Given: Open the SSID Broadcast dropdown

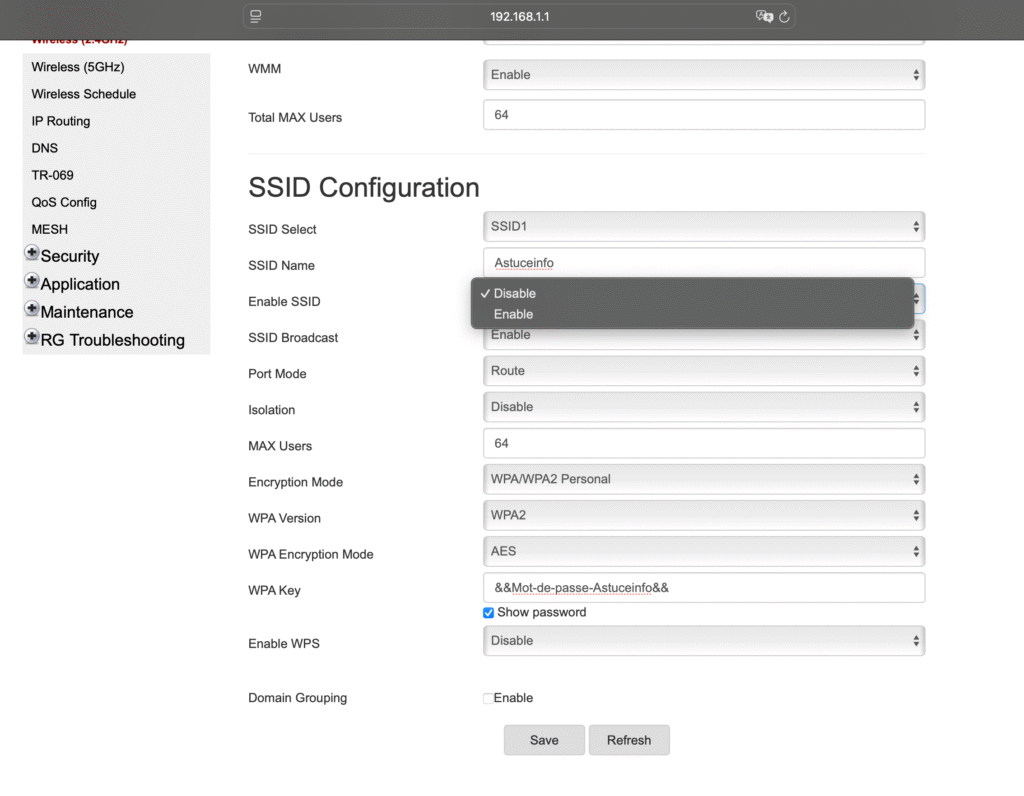Looking at the screenshot, I should coord(704,338).
